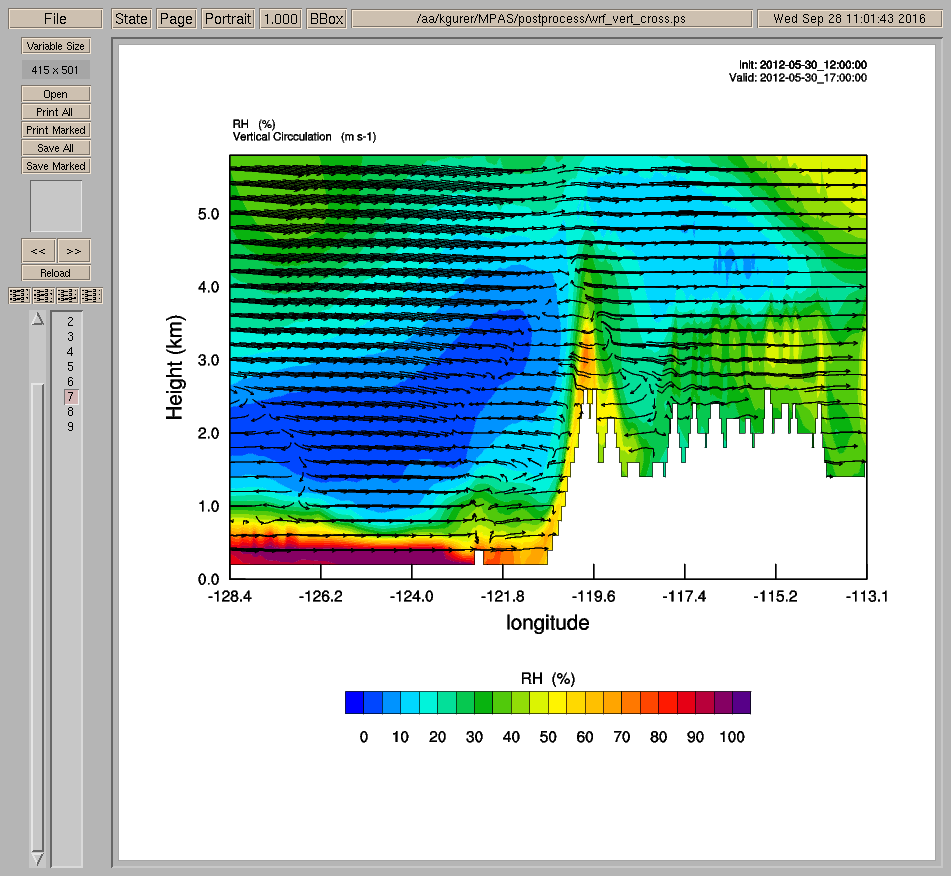Click the toggle even pages mark icon

click(x=43, y=295)
